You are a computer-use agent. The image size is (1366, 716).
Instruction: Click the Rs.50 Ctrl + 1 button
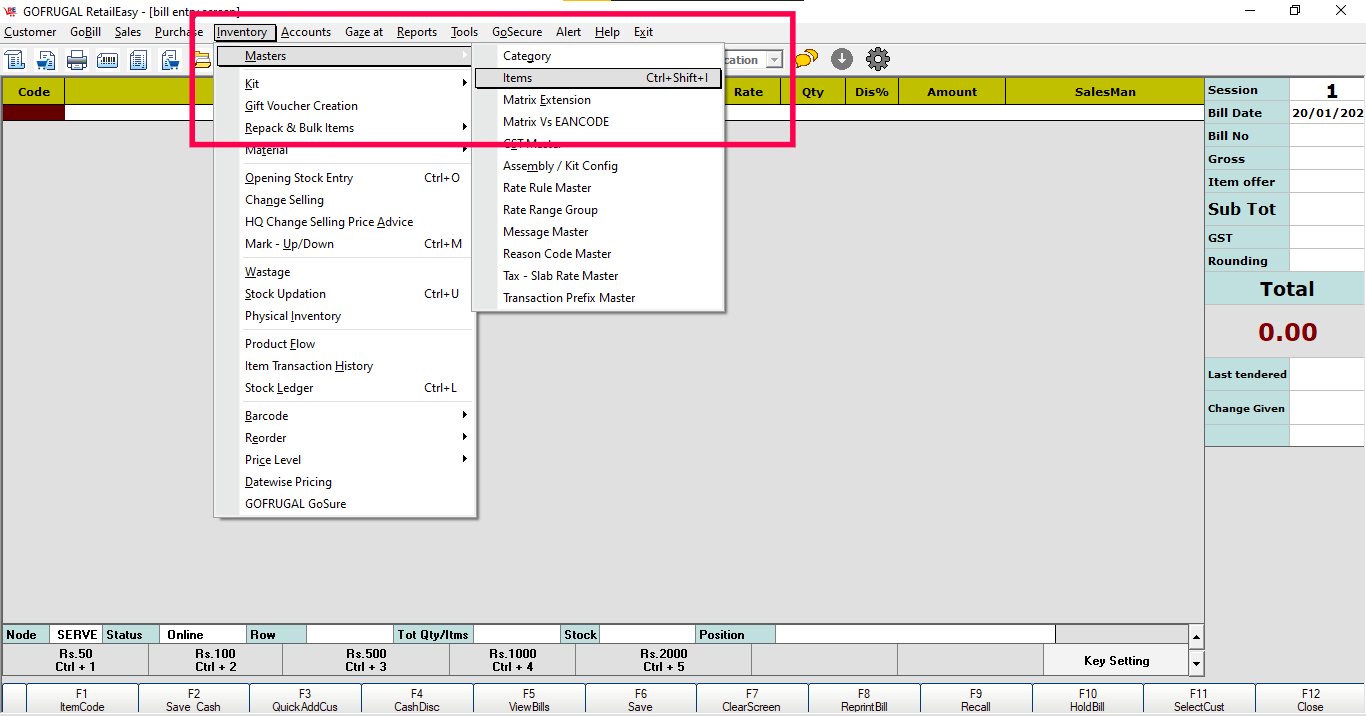(76, 660)
